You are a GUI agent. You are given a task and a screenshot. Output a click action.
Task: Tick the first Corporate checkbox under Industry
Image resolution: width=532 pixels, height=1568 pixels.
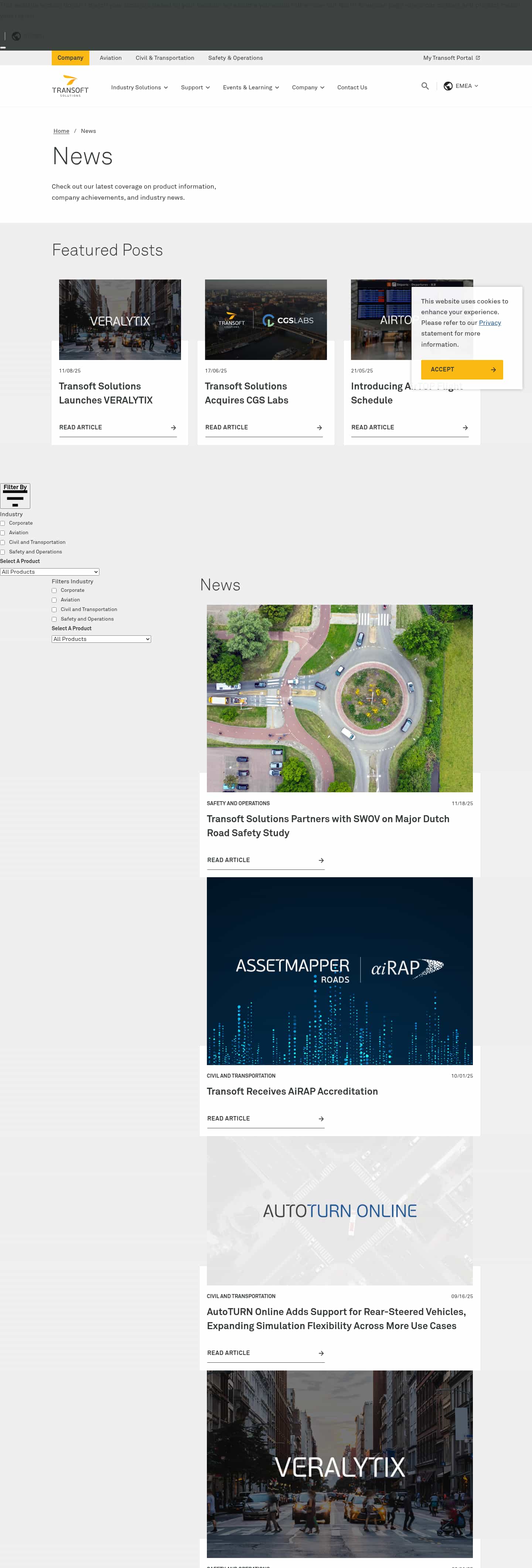coord(3,524)
